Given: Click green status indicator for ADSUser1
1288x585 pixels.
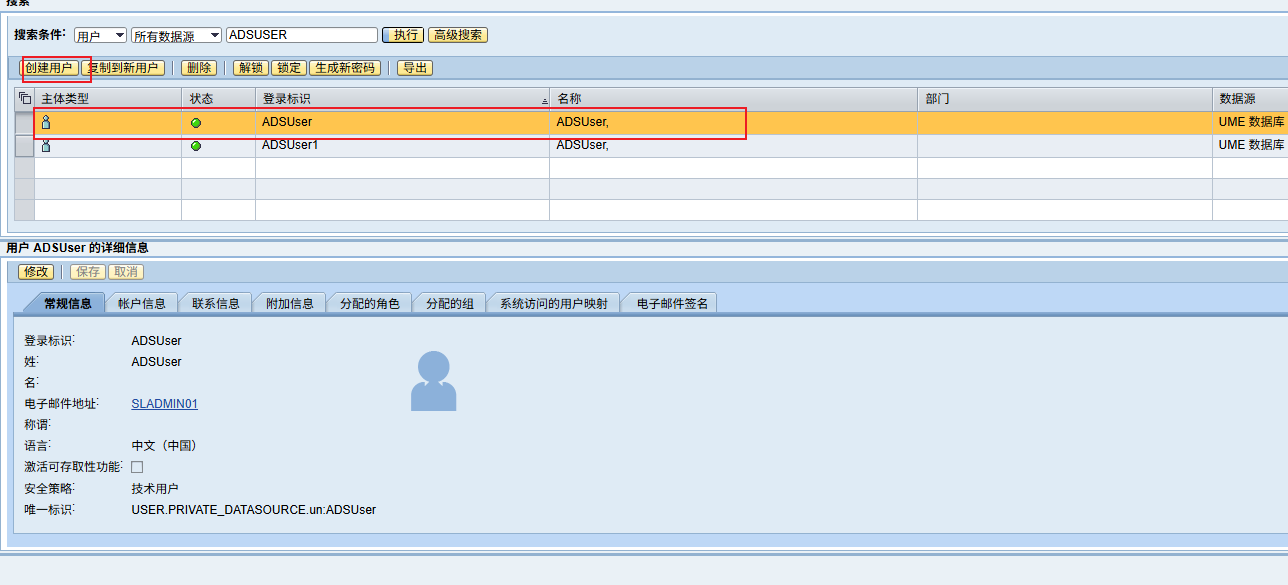Looking at the screenshot, I should [196, 146].
